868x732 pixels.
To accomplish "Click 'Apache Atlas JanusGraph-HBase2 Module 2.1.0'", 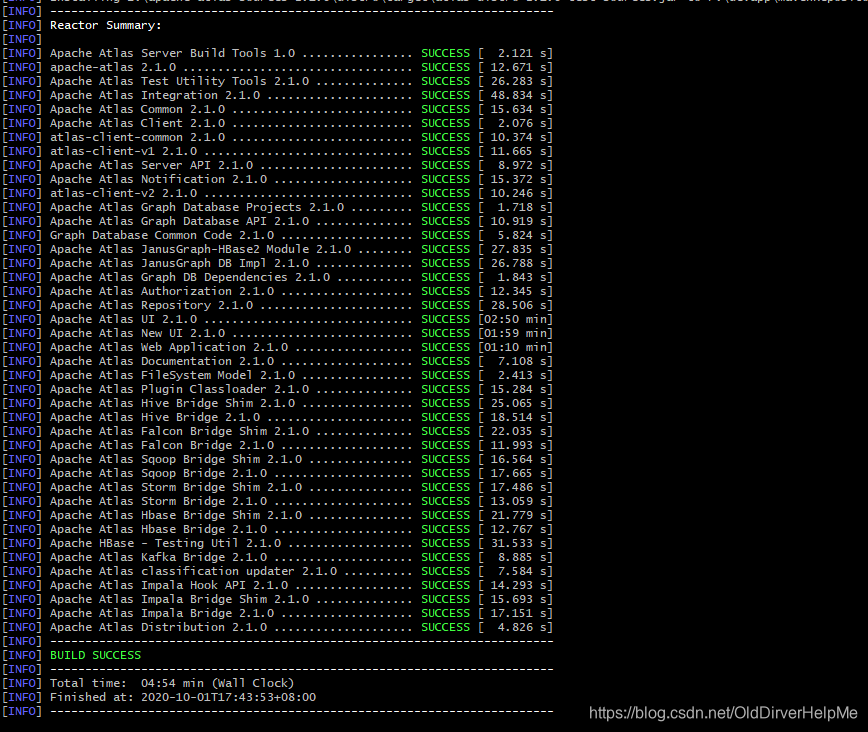I will tap(200, 249).
